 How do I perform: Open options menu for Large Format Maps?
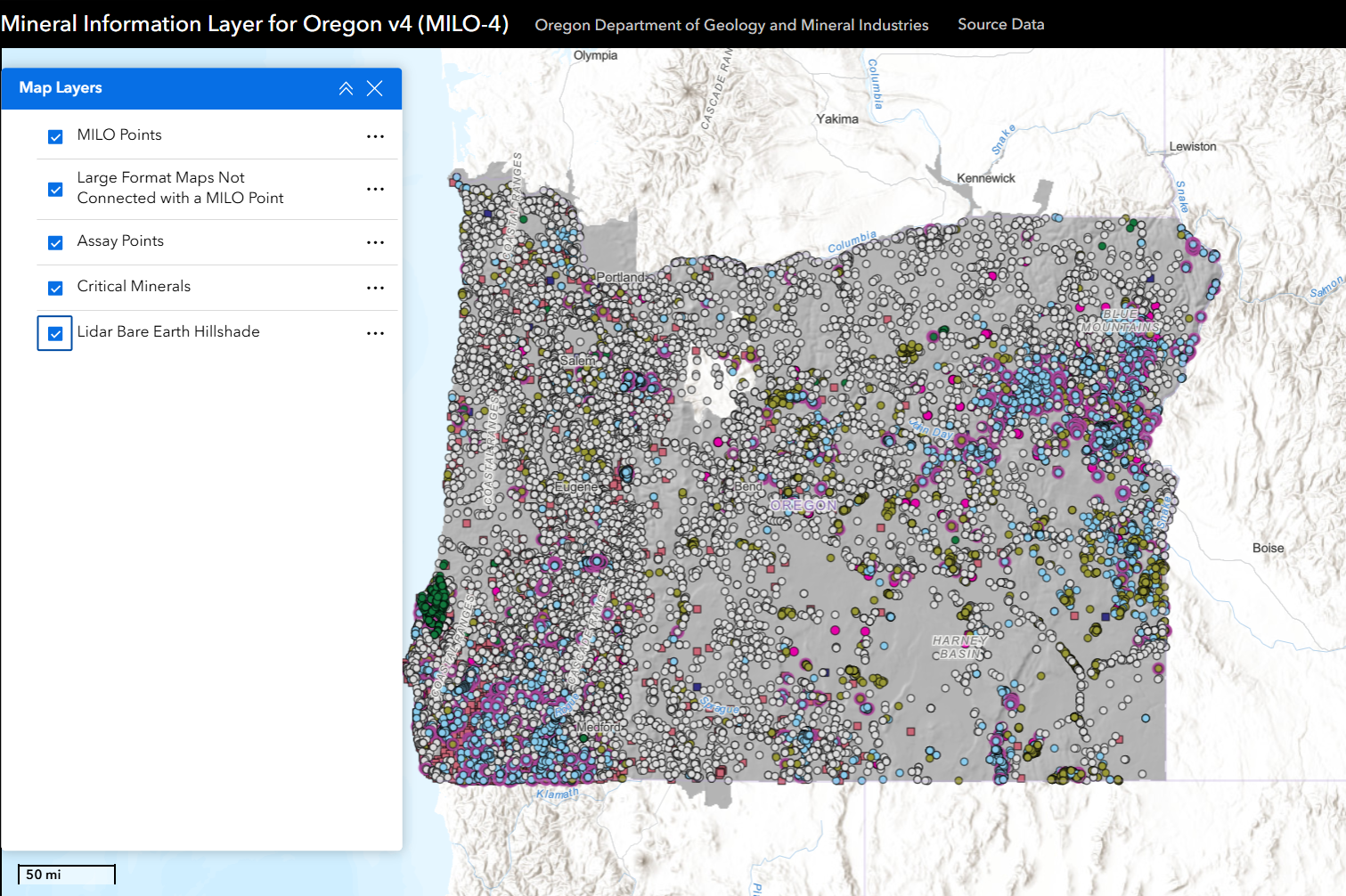point(376,189)
